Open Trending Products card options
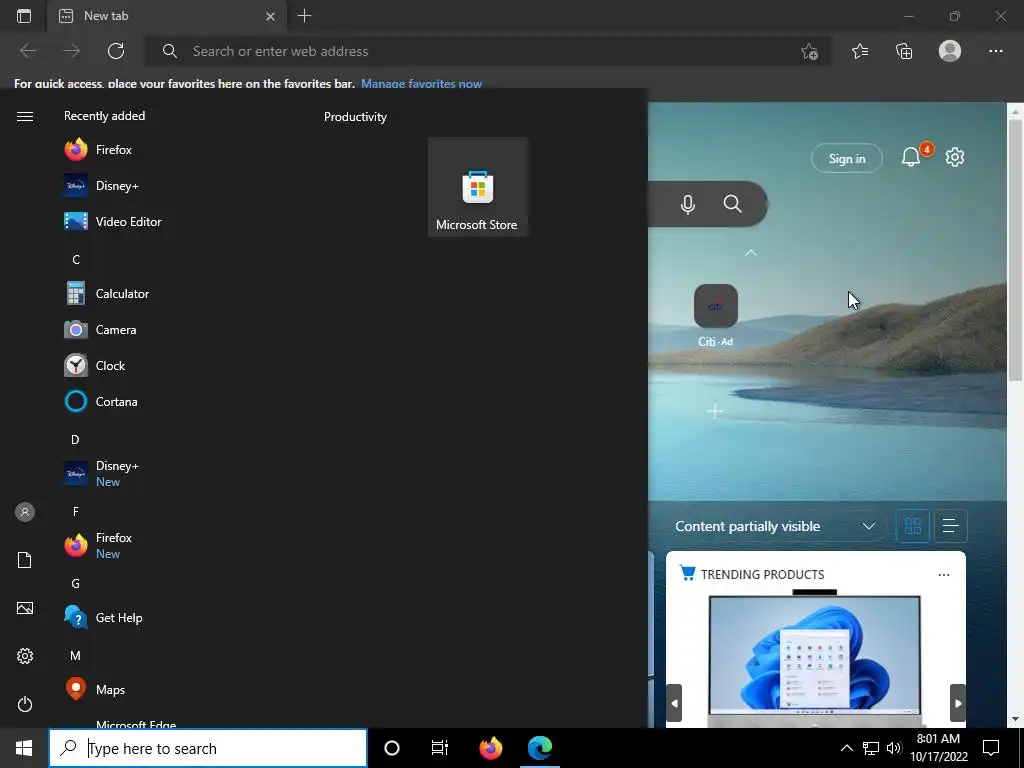Screen dimensions: 1024x768 [x=944, y=575]
